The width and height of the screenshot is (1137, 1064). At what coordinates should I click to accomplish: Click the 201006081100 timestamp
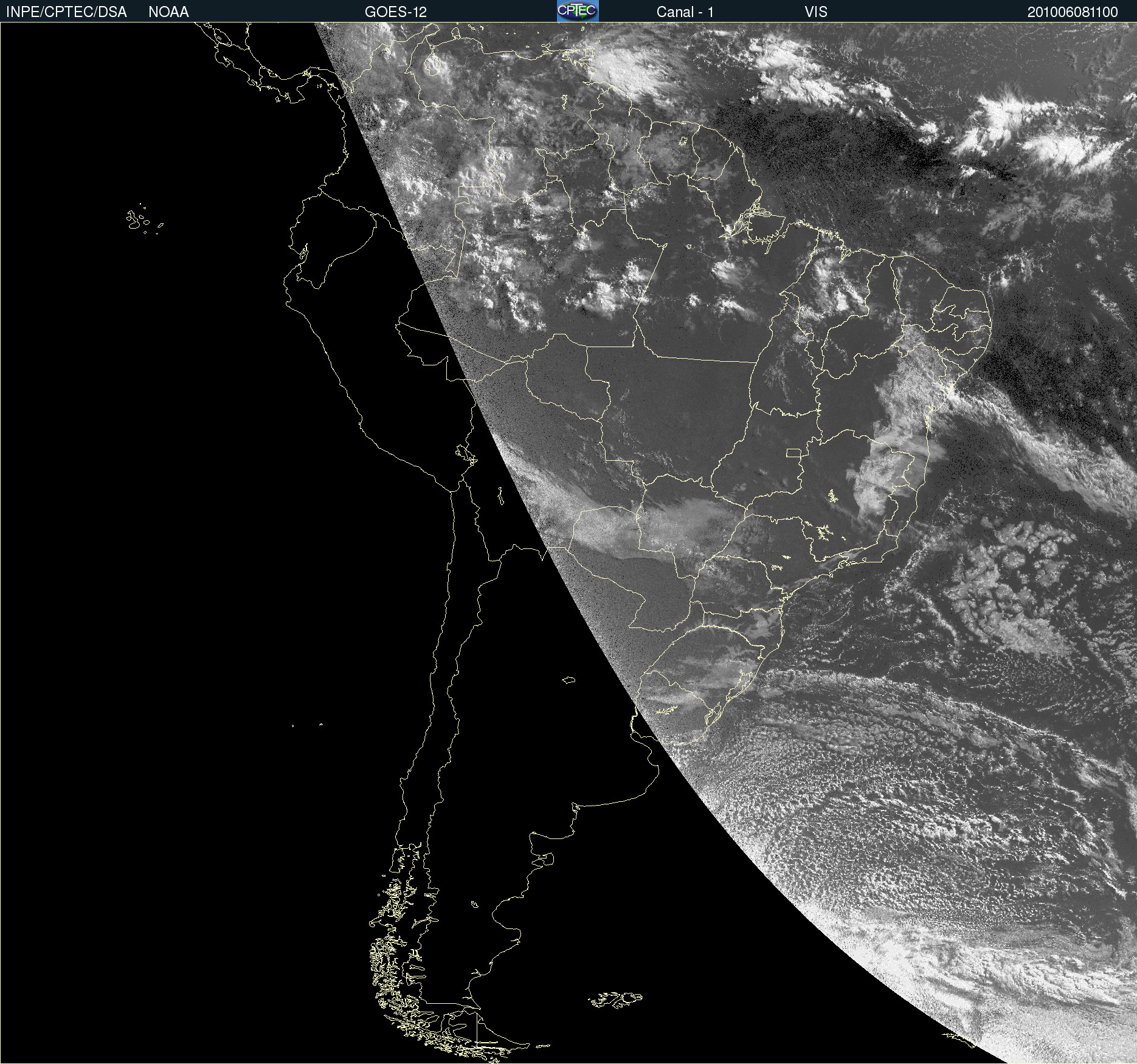[x=1073, y=12]
